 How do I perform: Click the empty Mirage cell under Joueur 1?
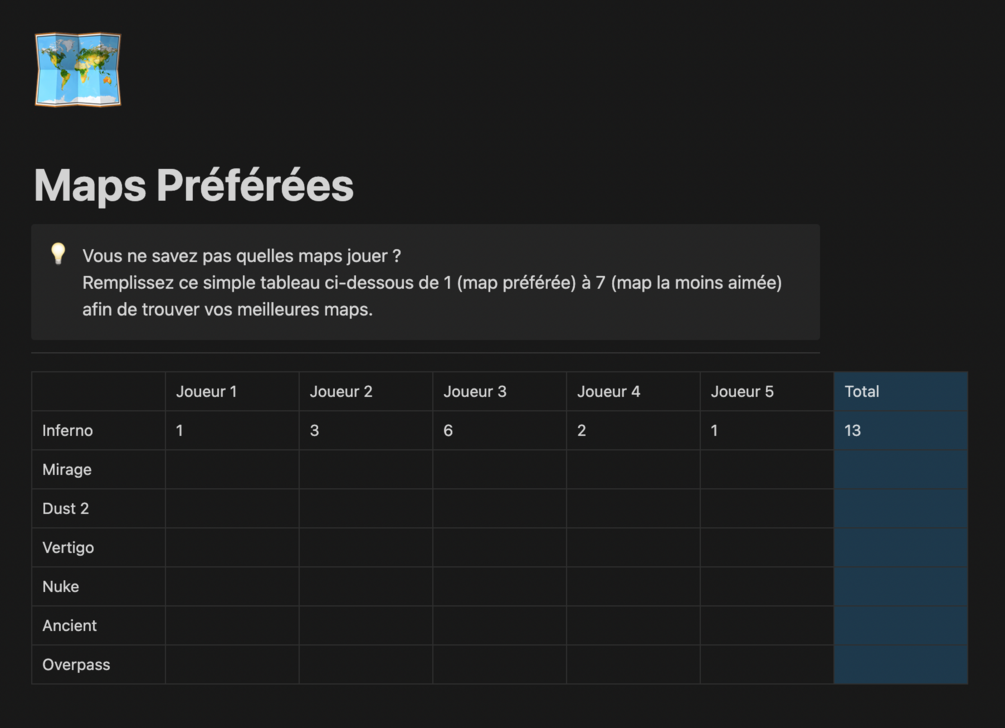click(x=232, y=470)
